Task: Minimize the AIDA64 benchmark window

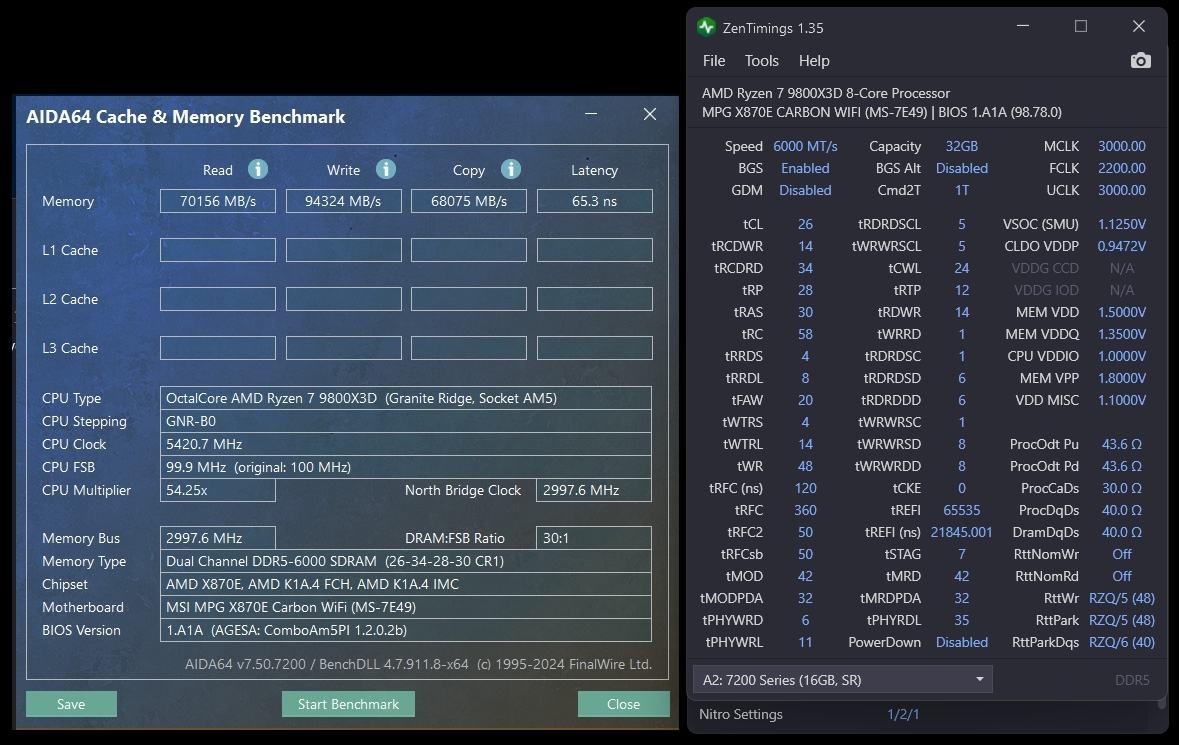Action: coord(591,114)
